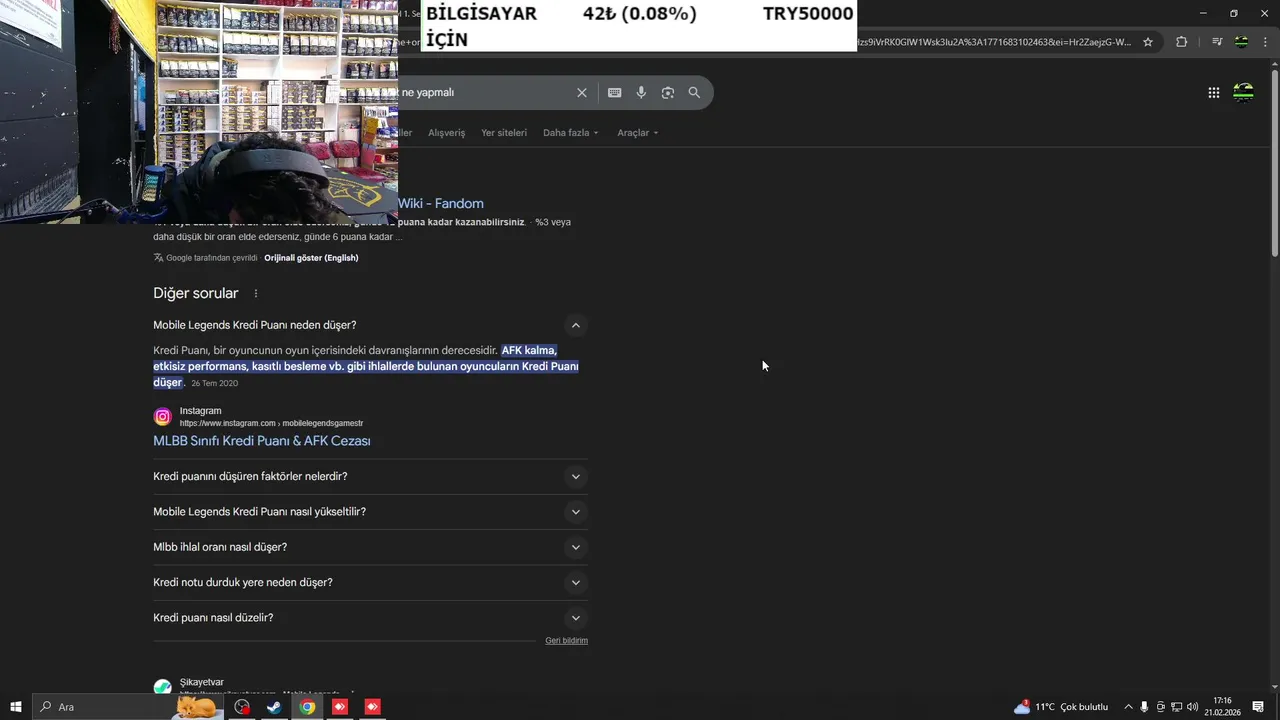
Task: Open the weather widget showing 11°C
Action: tap(1061, 707)
